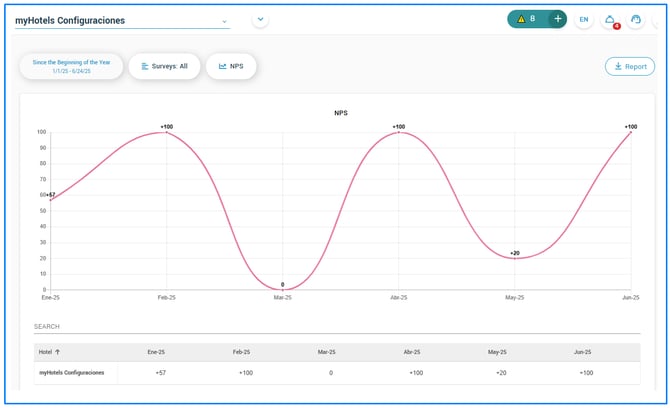Screen dimensions: 670x408
Task: Sort by Hotel column arrow
Action: [x=57, y=352]
